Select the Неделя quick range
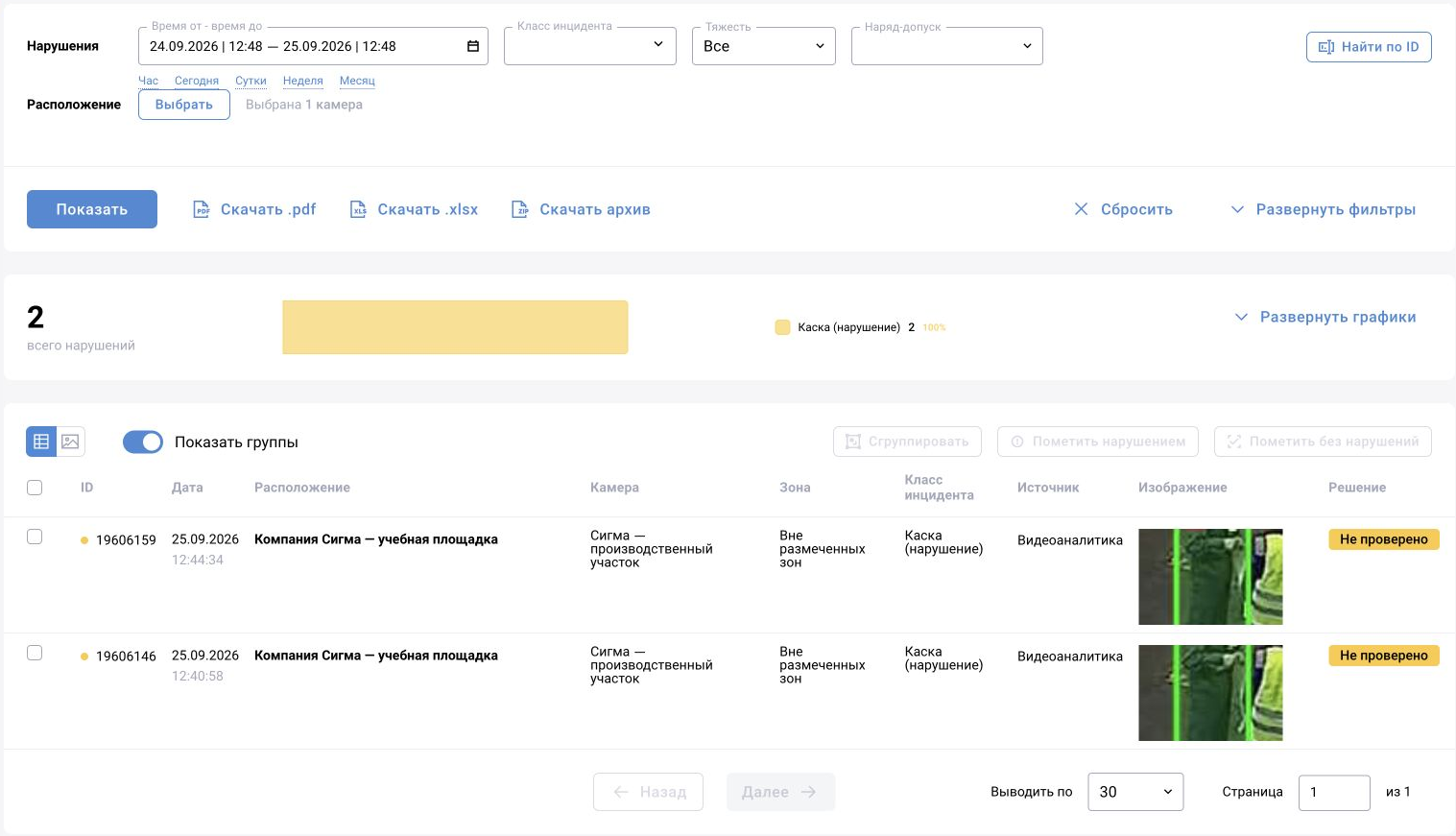This screenshot has height=836, width=1456. 303,81
